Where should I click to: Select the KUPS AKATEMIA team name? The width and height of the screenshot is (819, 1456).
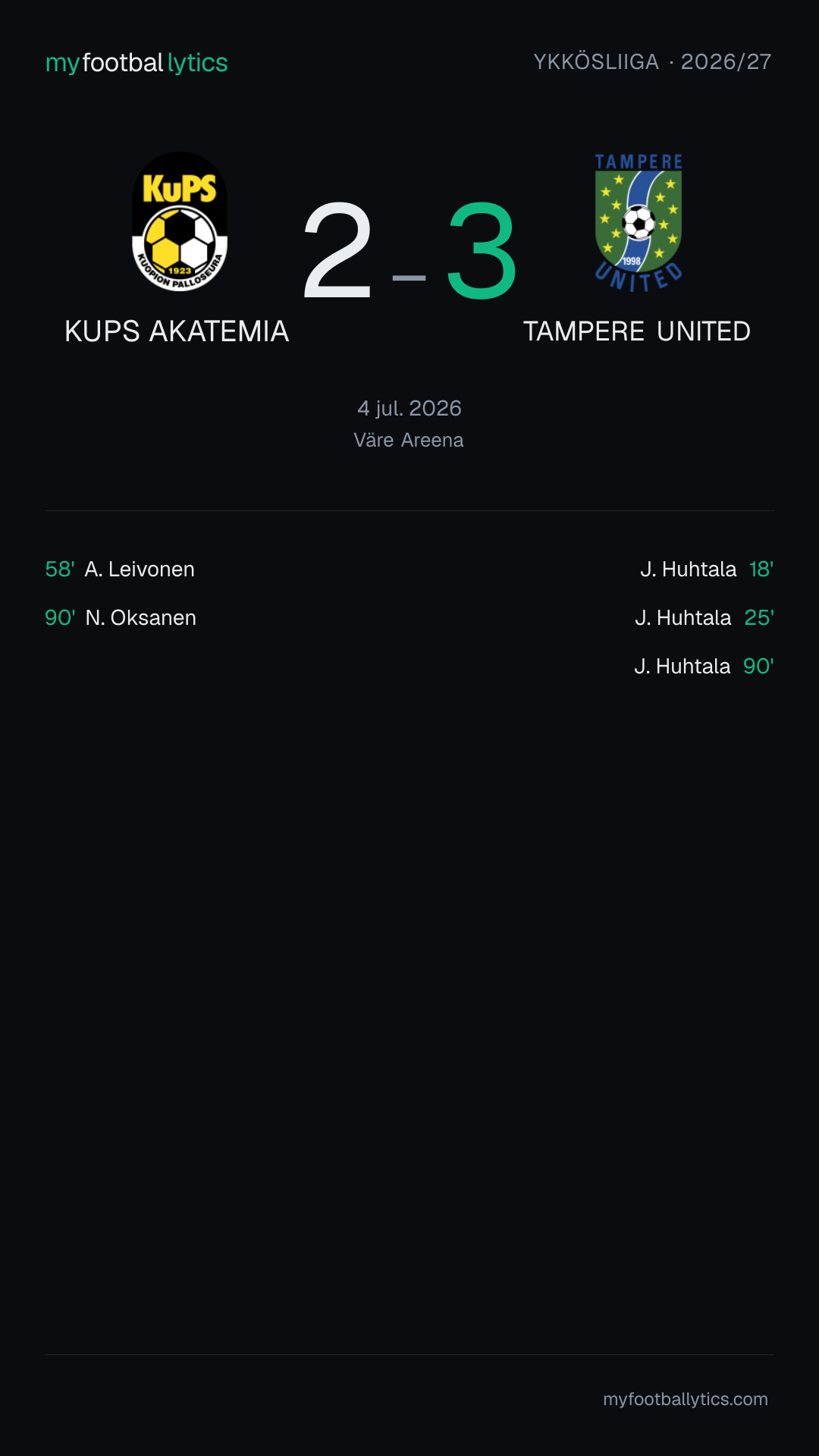[x=177, y=331]
